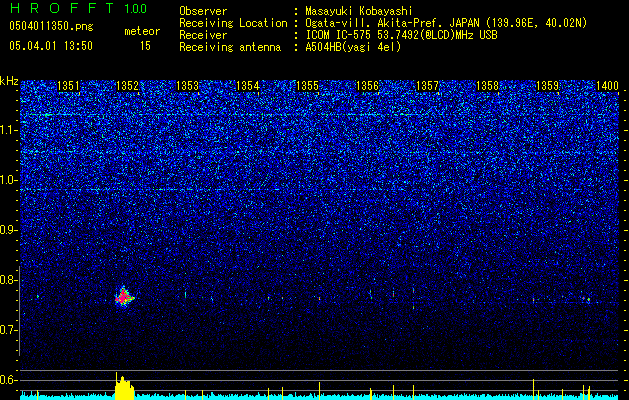Screen dimensions: 629x400
Task: Click the 1351 time axis marker
Action: 68,86
